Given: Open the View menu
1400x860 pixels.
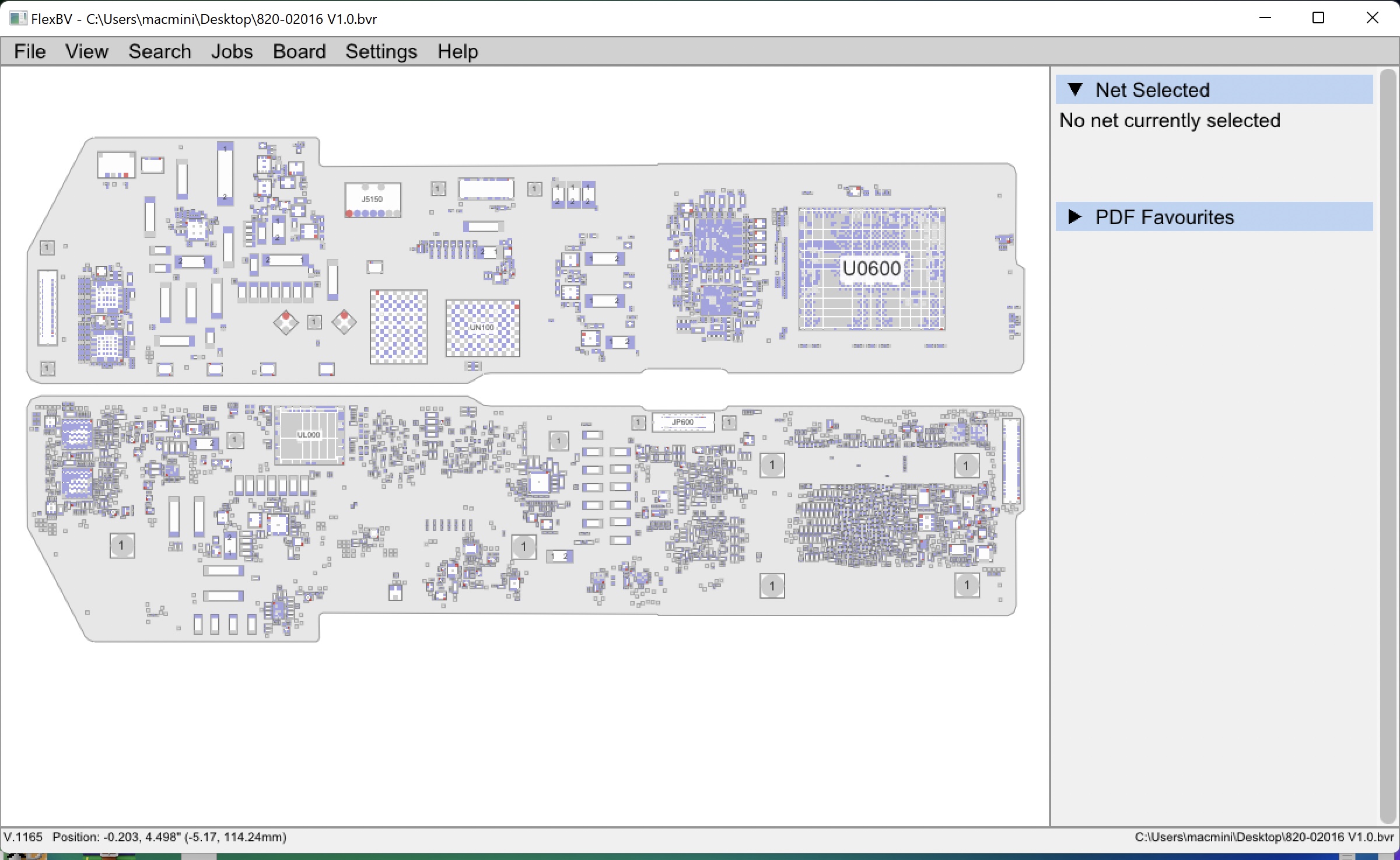Looking at the screenshot, I should point(86,52).
